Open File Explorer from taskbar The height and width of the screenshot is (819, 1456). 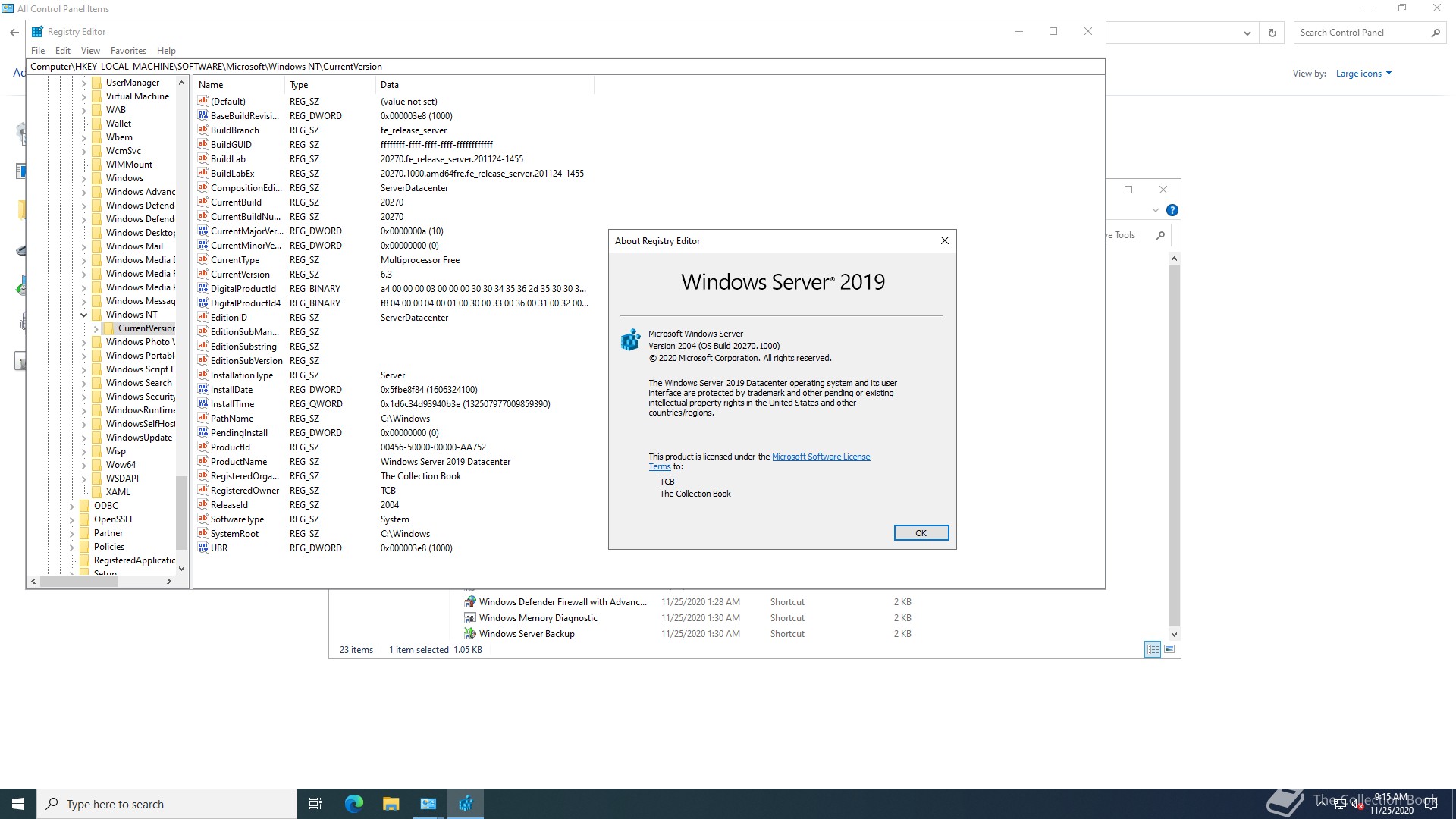(x=391, y=804)
